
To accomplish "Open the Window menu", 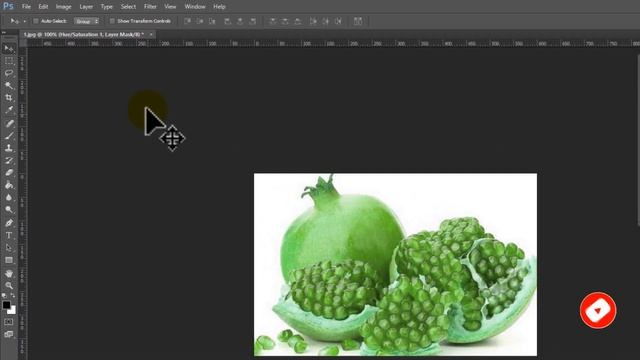I will click(195, 7).
